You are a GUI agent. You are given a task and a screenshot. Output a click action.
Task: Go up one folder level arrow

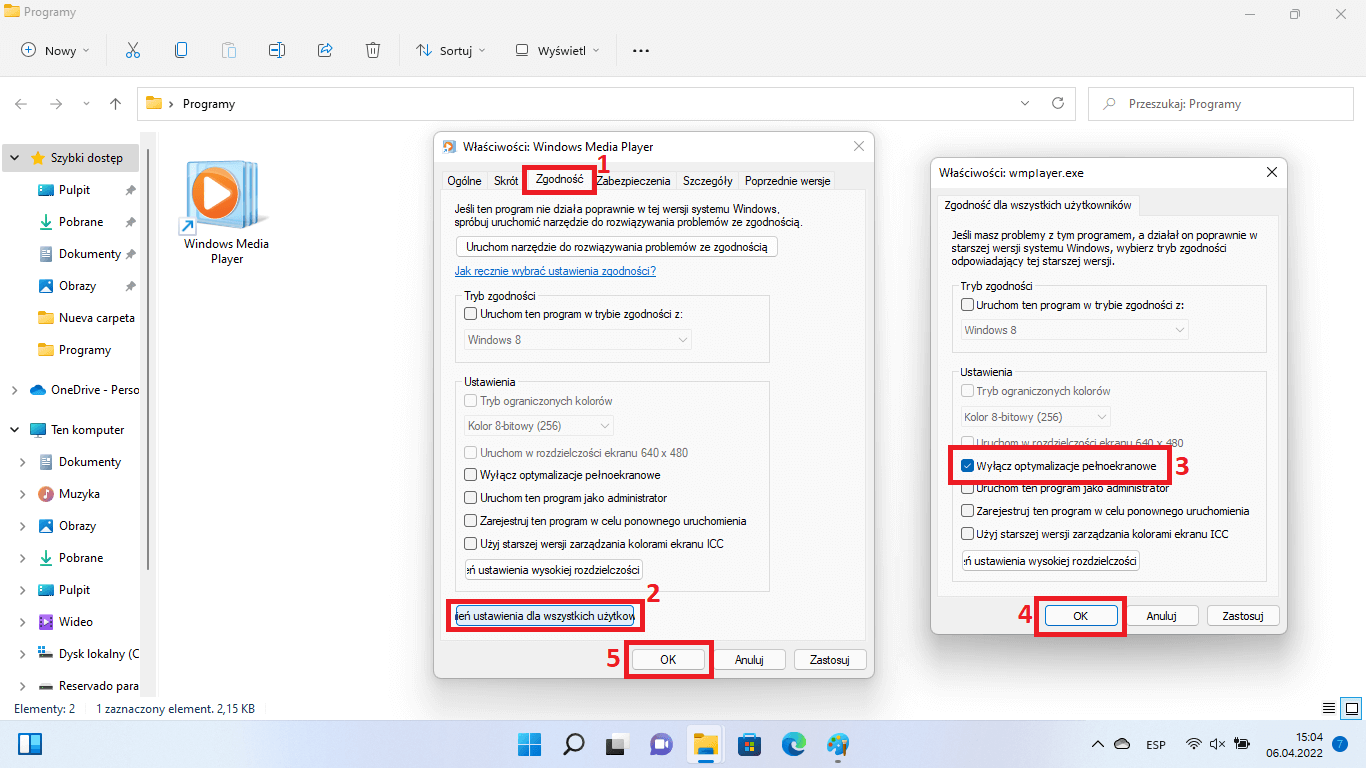[x=116, y=103]
